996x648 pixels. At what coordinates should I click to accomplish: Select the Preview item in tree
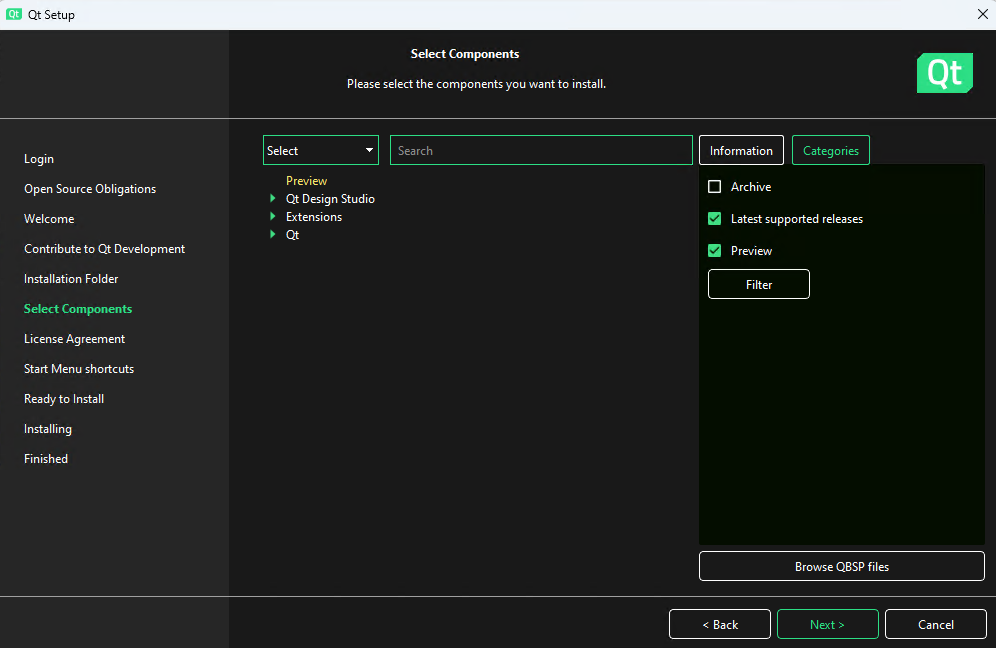(306, 180)
